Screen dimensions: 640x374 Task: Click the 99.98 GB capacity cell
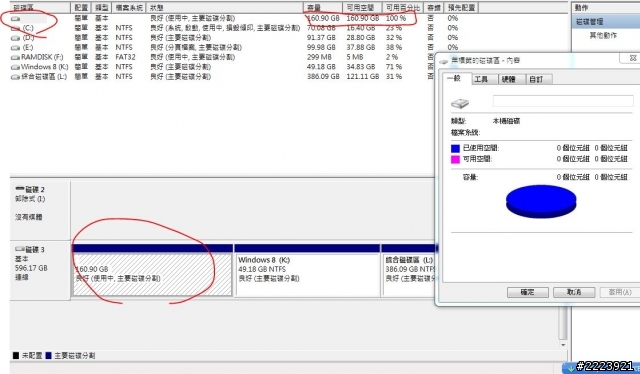(x=321, y=47)
